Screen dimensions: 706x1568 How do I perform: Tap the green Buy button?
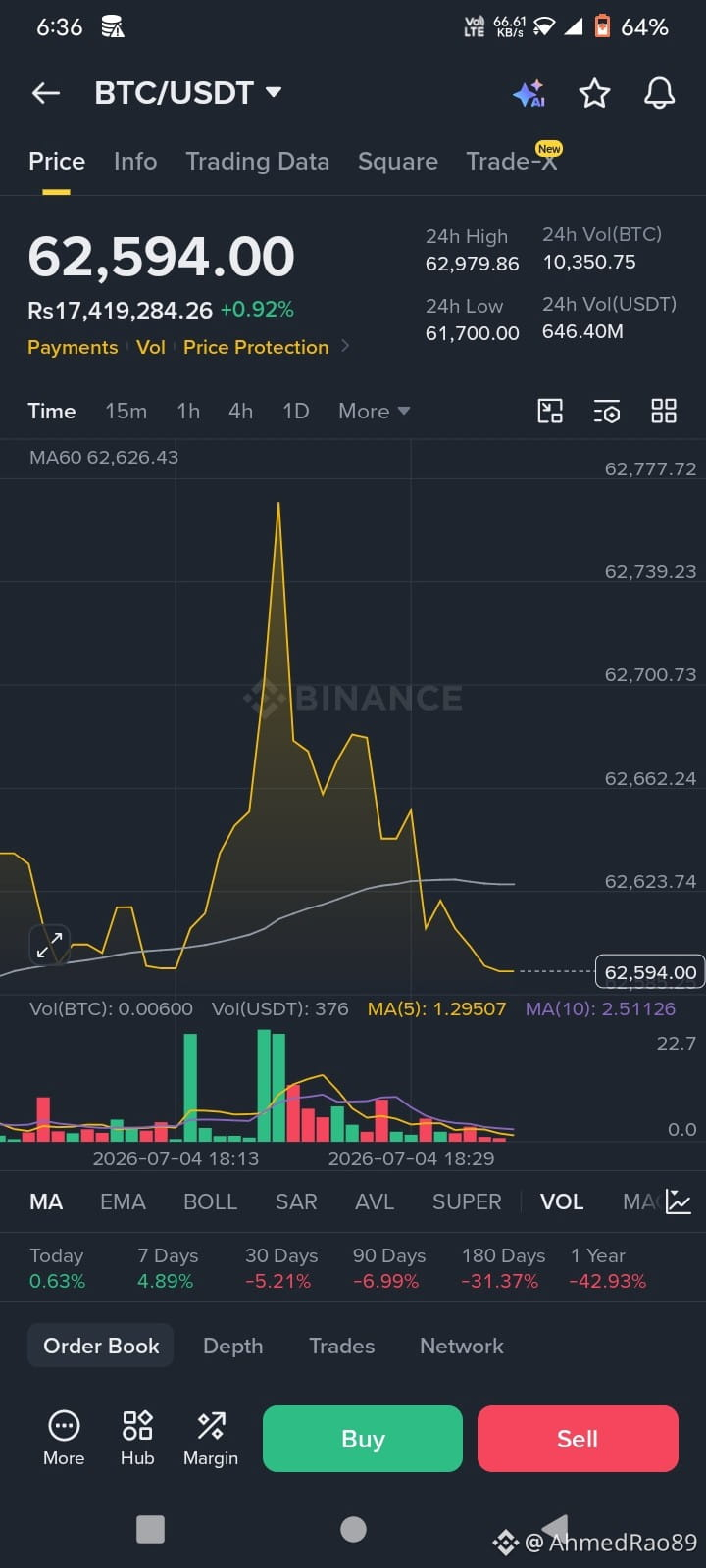tap(363, 1439)
